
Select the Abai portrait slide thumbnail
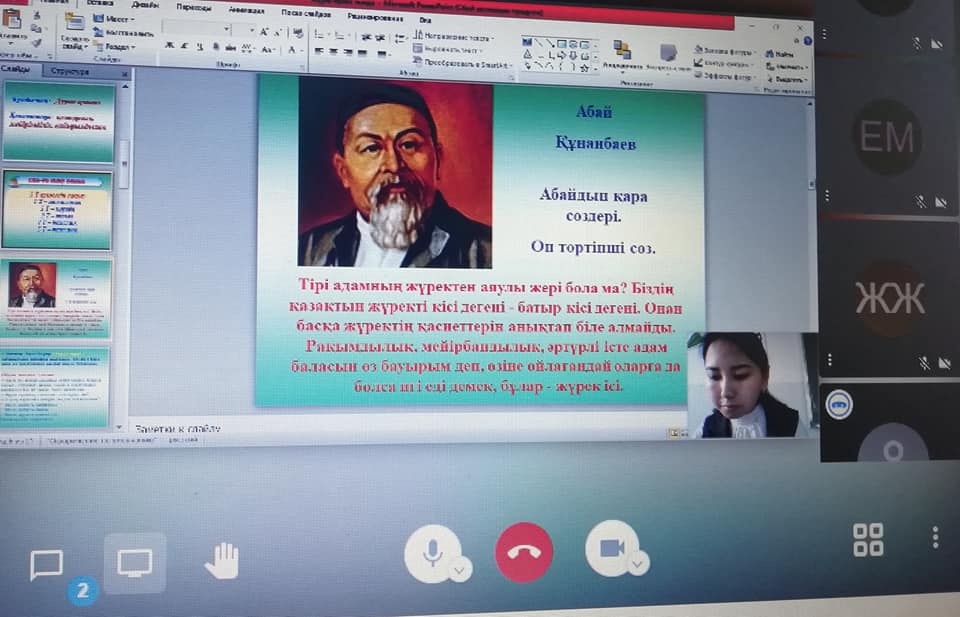click(56, 298)
